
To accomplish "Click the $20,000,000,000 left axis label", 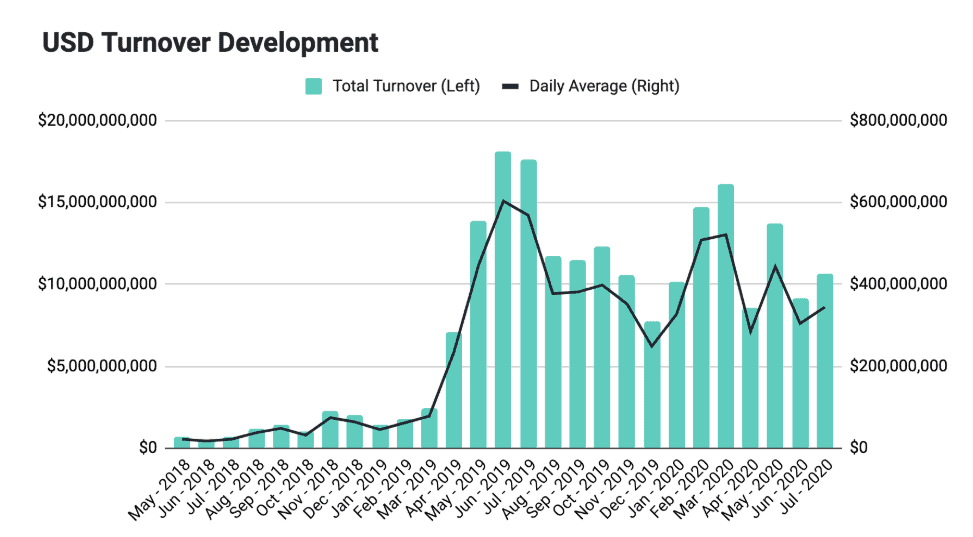I will tap(97, 121).
